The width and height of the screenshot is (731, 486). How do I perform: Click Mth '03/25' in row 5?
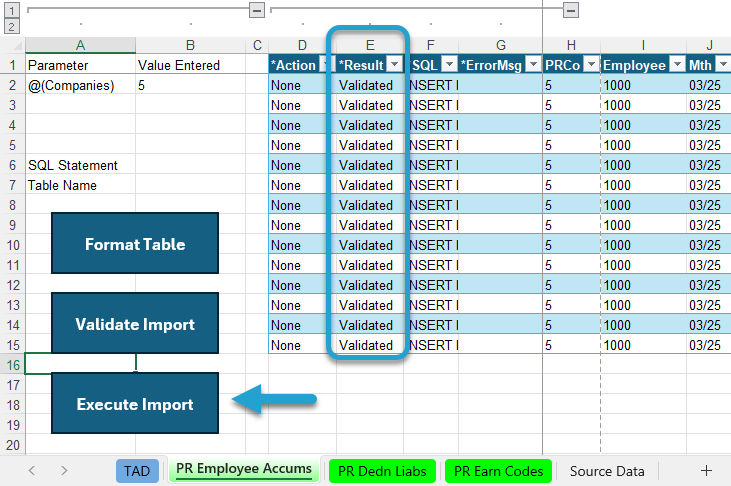pyautogui.click(x=709, y=145)
